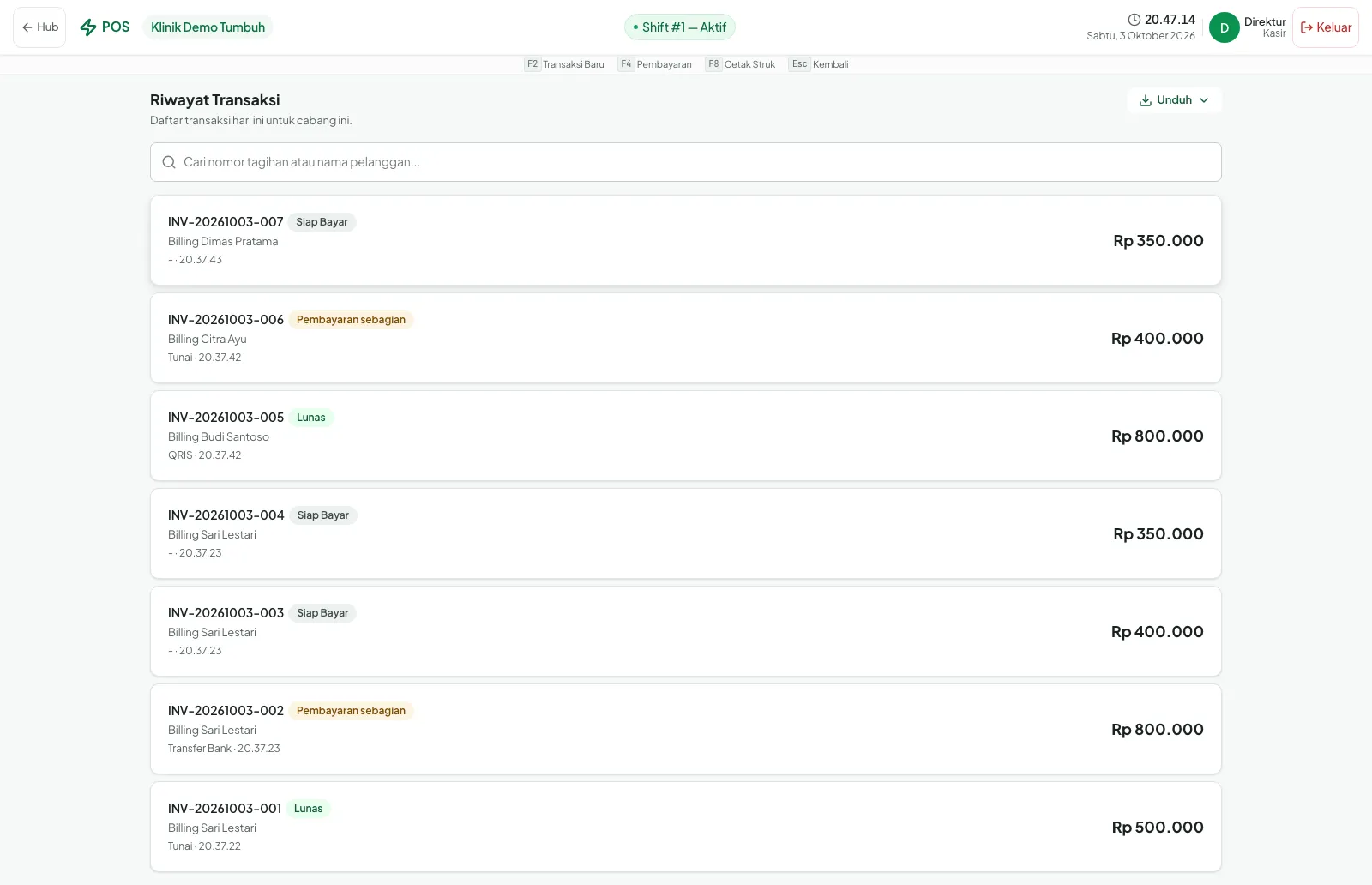Select the F4 Pembayaran shortcut
The height and width of the screenshot is (885, 1372).
tap(655, 64)
